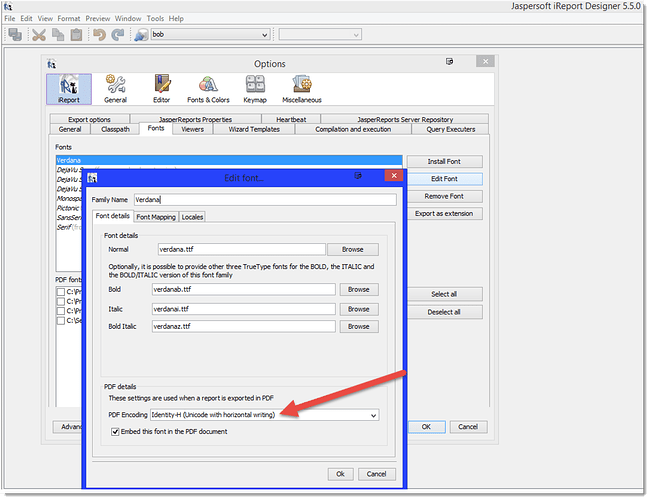The width and height of the screenshot is (649, 500).
Task: Select the Editor options category icon
Action: pos(161,89)
